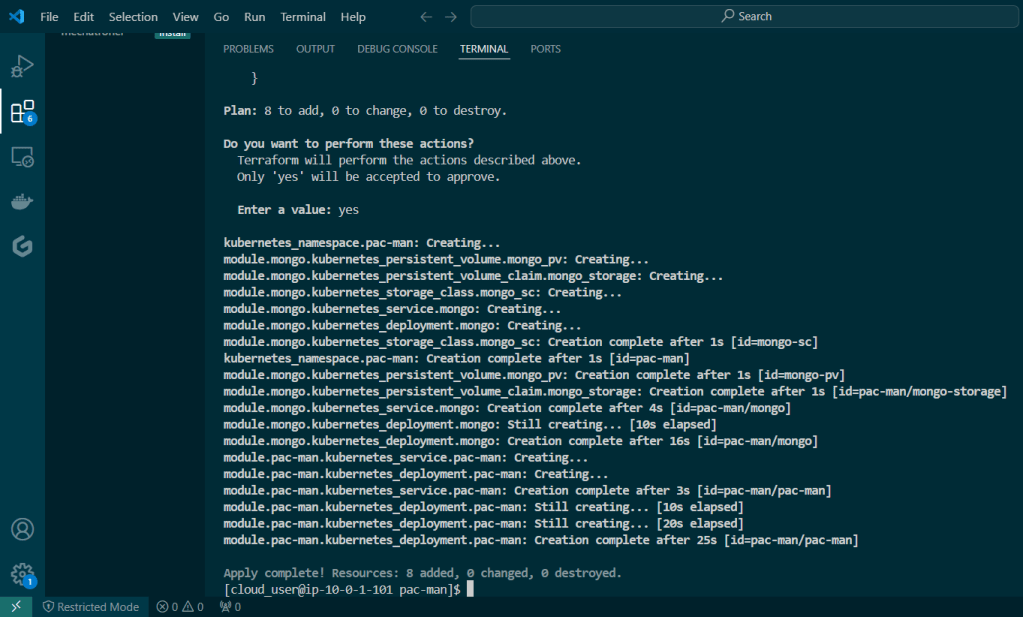Open the Extensions view in activity bar
The height and width of the screenshot is (617, 1023).
point(22,111)
